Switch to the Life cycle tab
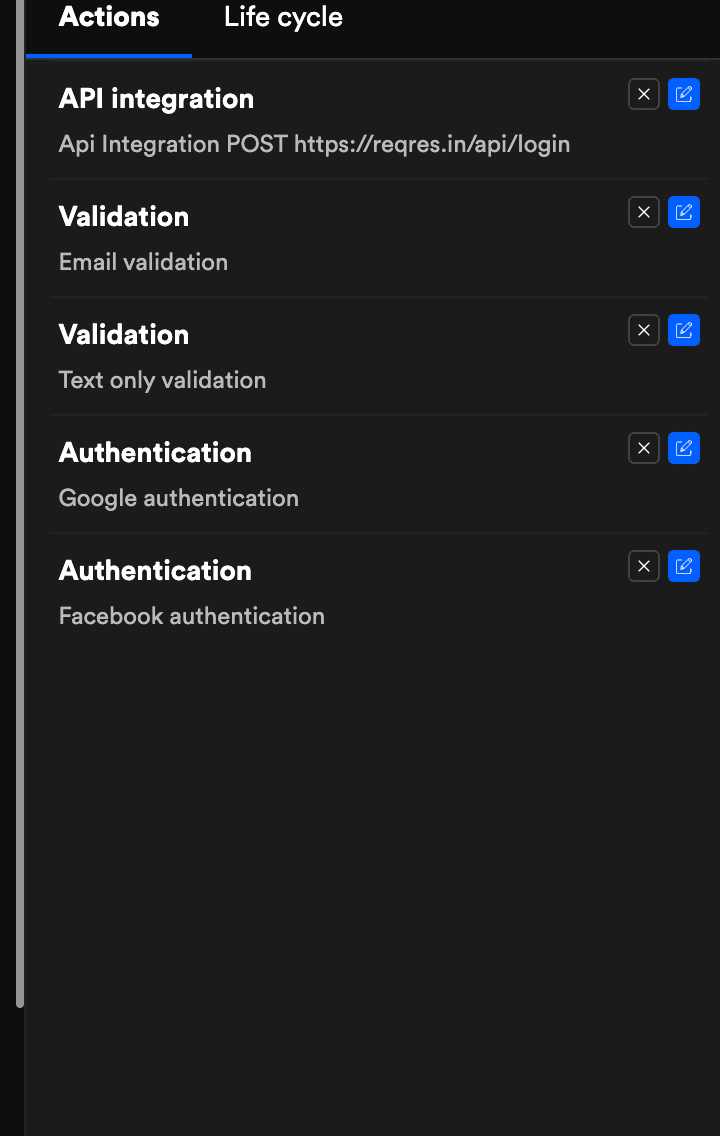This screenshot has width=720, height=1136. 283,17
